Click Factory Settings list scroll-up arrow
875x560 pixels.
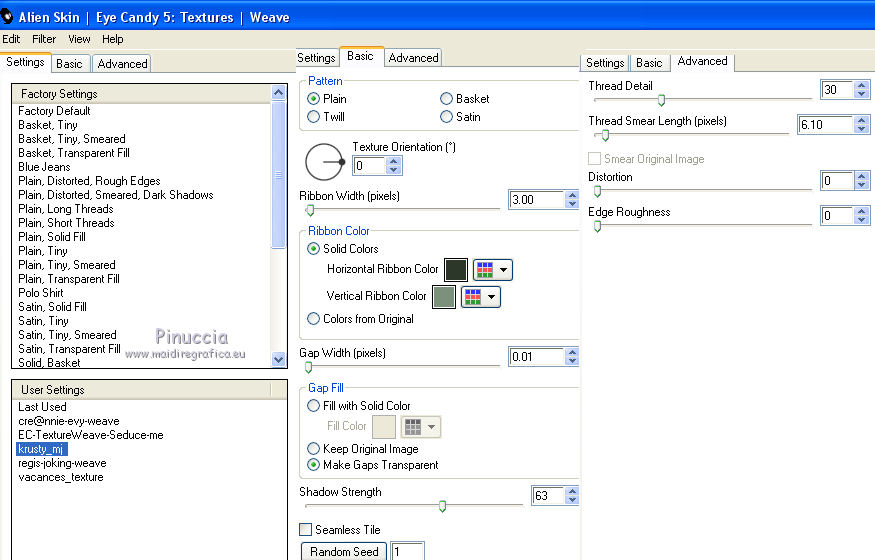pos(279,93)
